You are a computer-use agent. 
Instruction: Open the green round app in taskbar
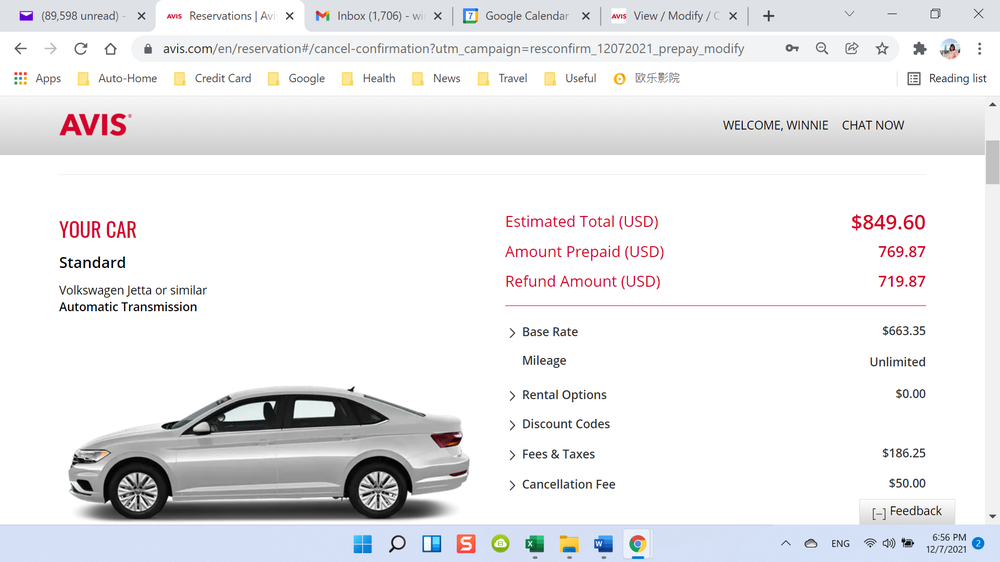point(501,544)
